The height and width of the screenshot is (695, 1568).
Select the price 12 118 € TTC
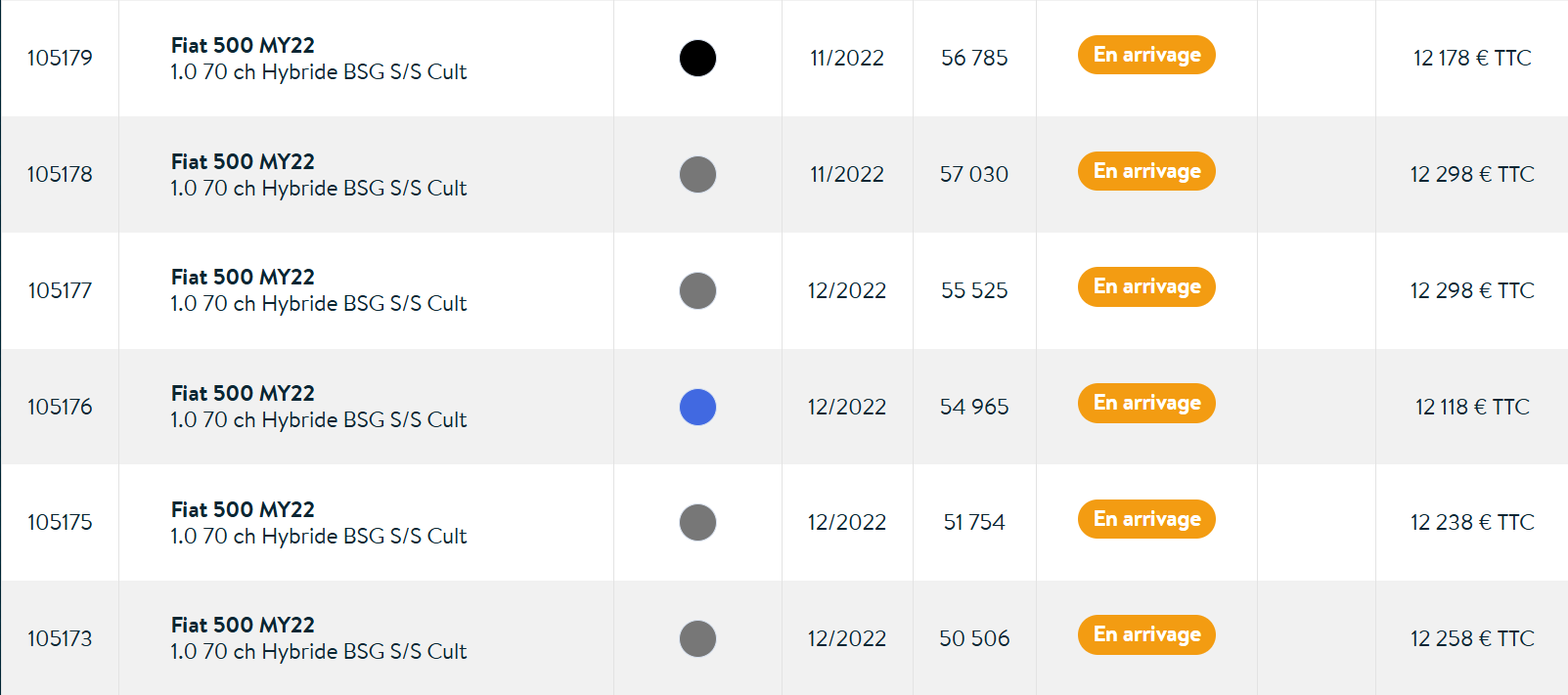1472,407
